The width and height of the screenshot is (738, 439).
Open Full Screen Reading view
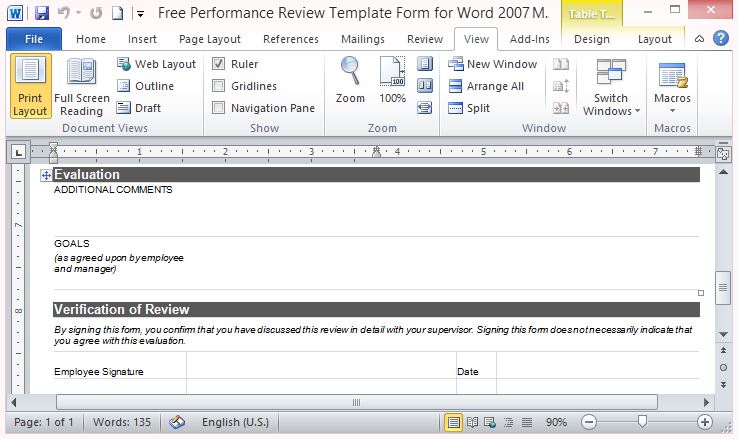pyautogui.click(x=81, y=87)
